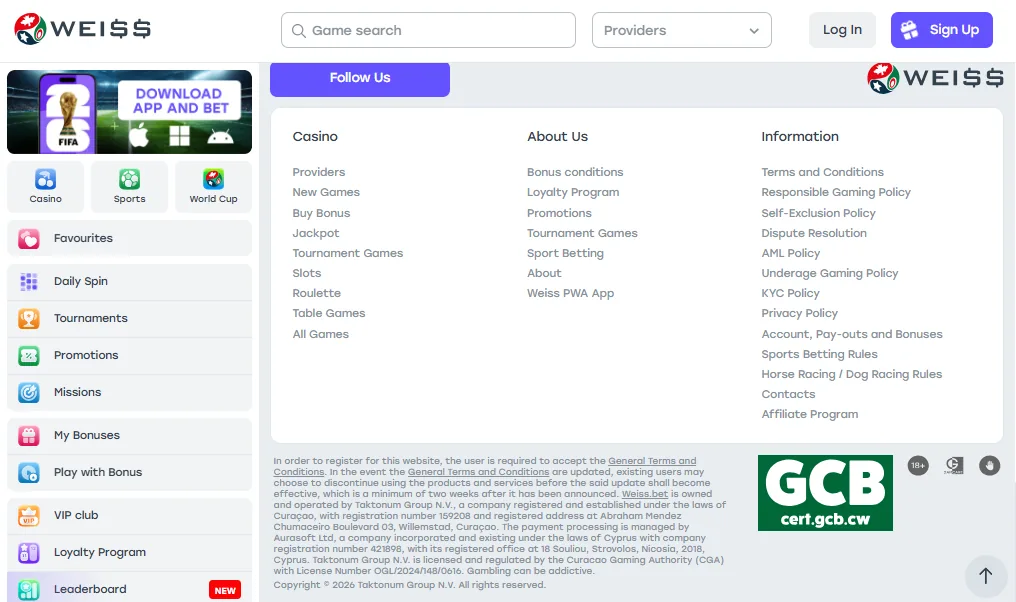Open the Sports Betting Rules link
The width and height of the screenshot is (1016, 602).
[x=819, y=354]
